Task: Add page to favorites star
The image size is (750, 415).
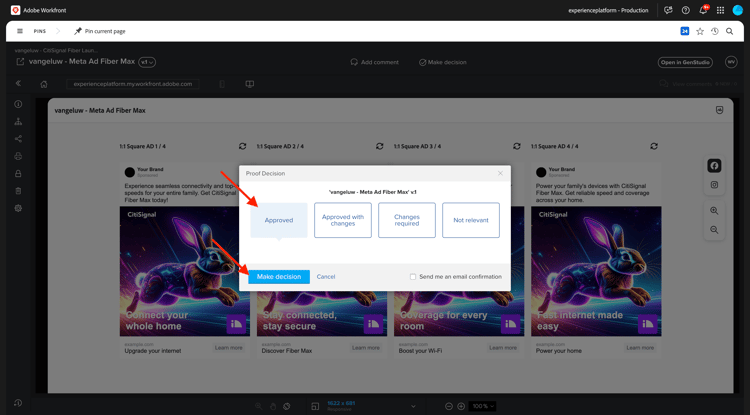Action: click(x=700, y=31)
